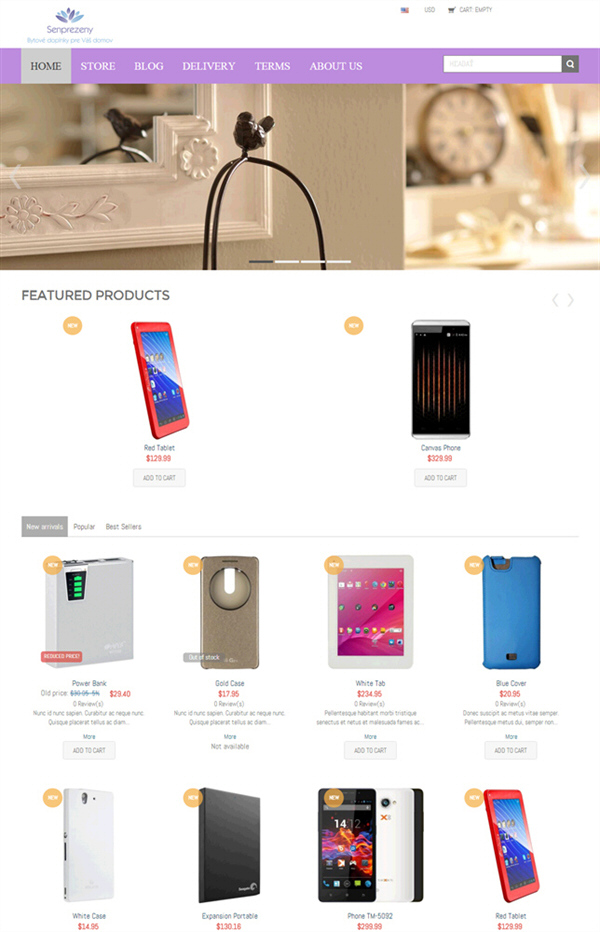Open the USD currency selector
The width and height of the screenshot is (600, 932).
coord(429,10)
